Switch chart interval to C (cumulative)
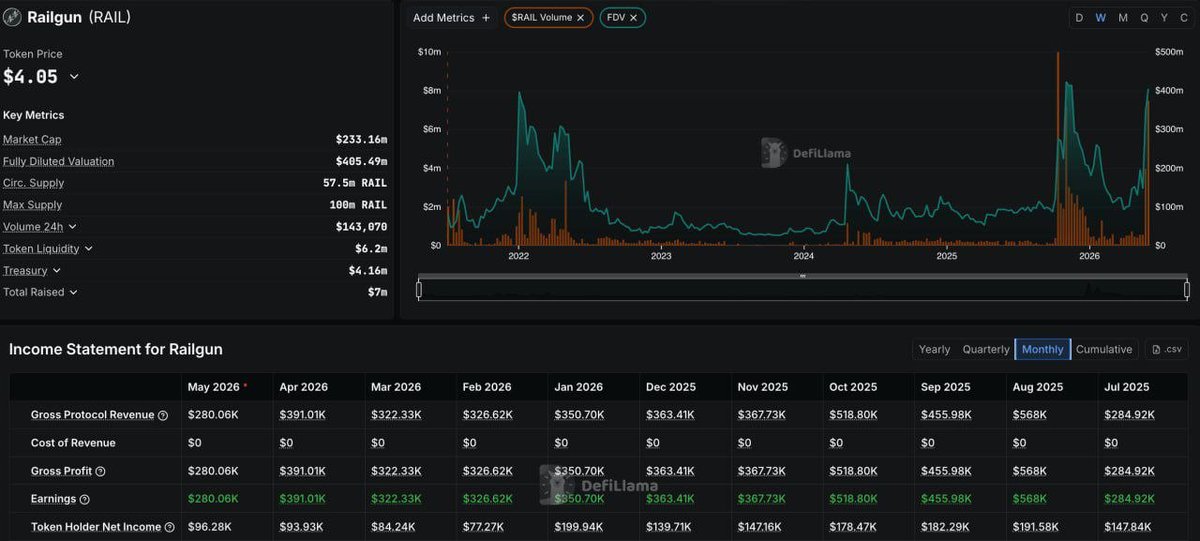This screenshot has width=1200, height=541. (x=1184, y=18)
